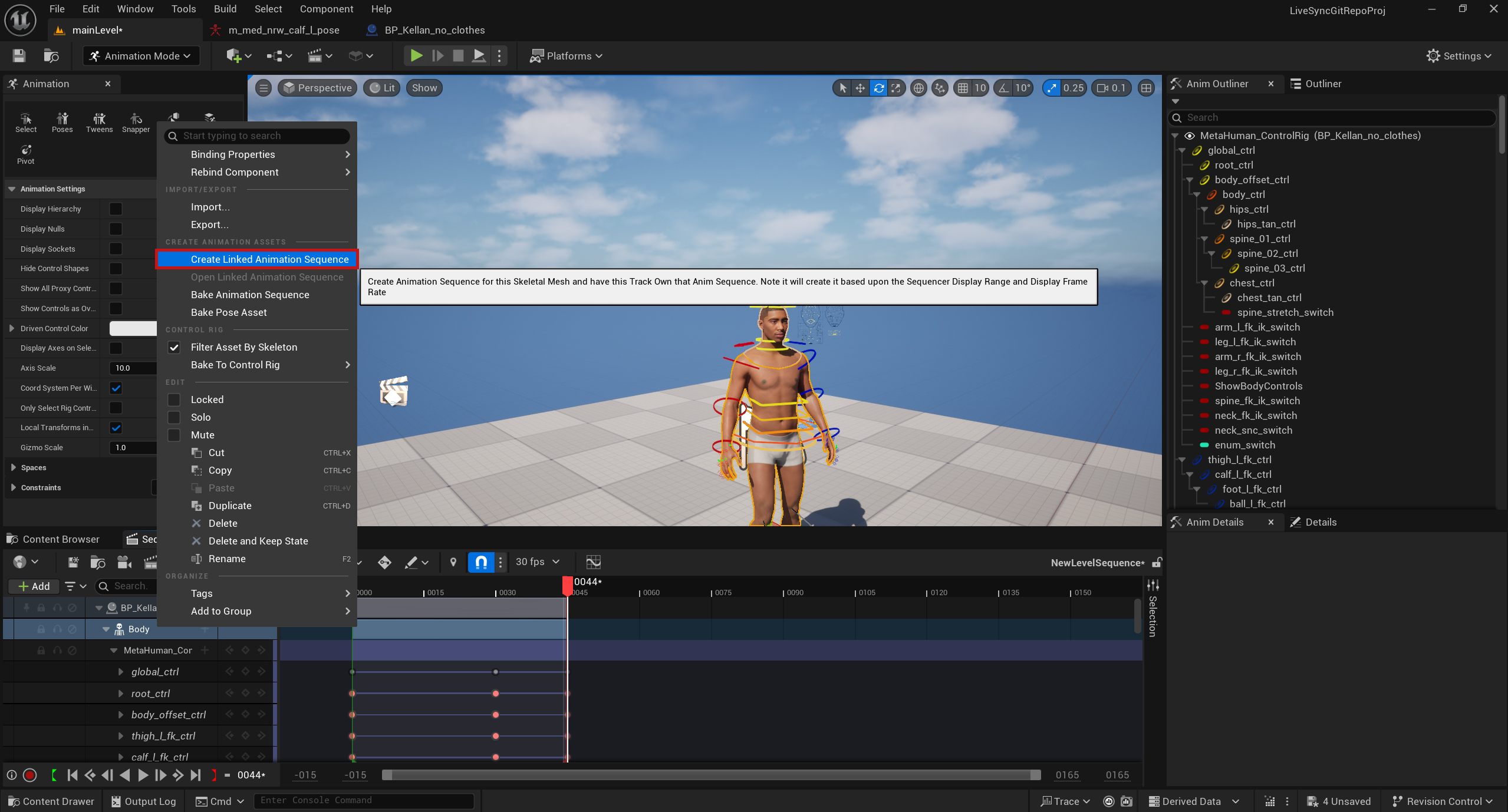Toggle rotation snapping angle icon
The width and height of the screenshot is (1508, 812).
1003,88
